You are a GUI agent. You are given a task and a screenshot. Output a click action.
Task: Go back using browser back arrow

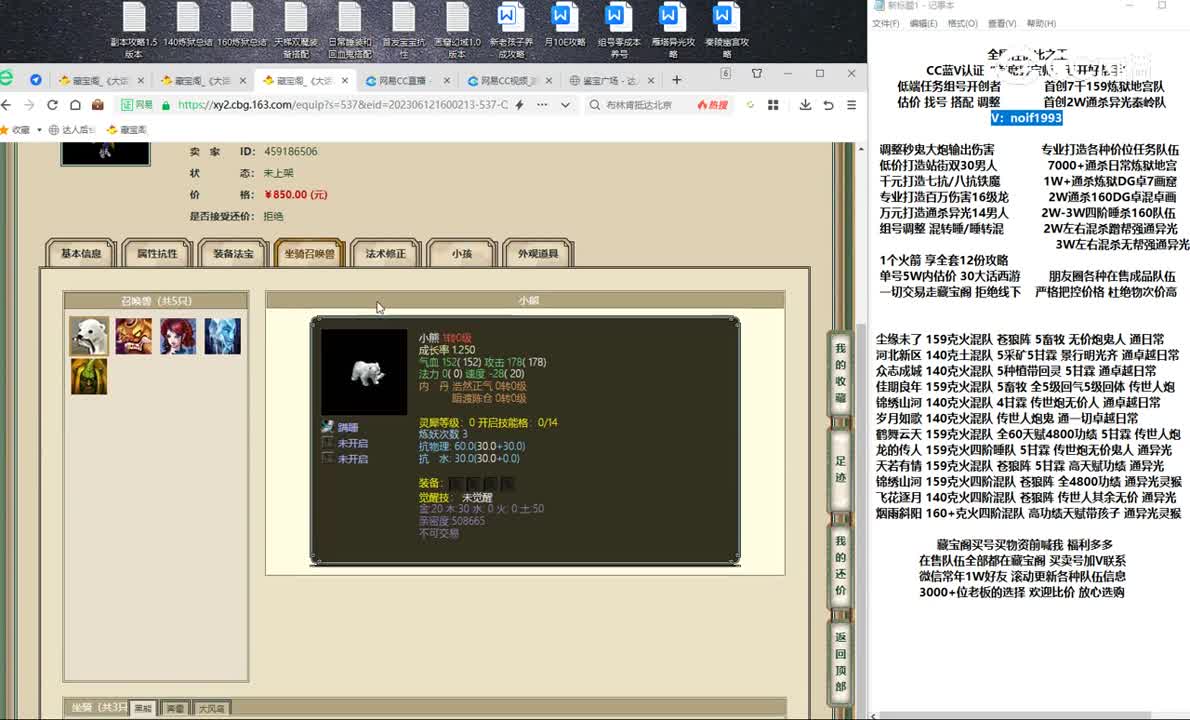(7, 105)
